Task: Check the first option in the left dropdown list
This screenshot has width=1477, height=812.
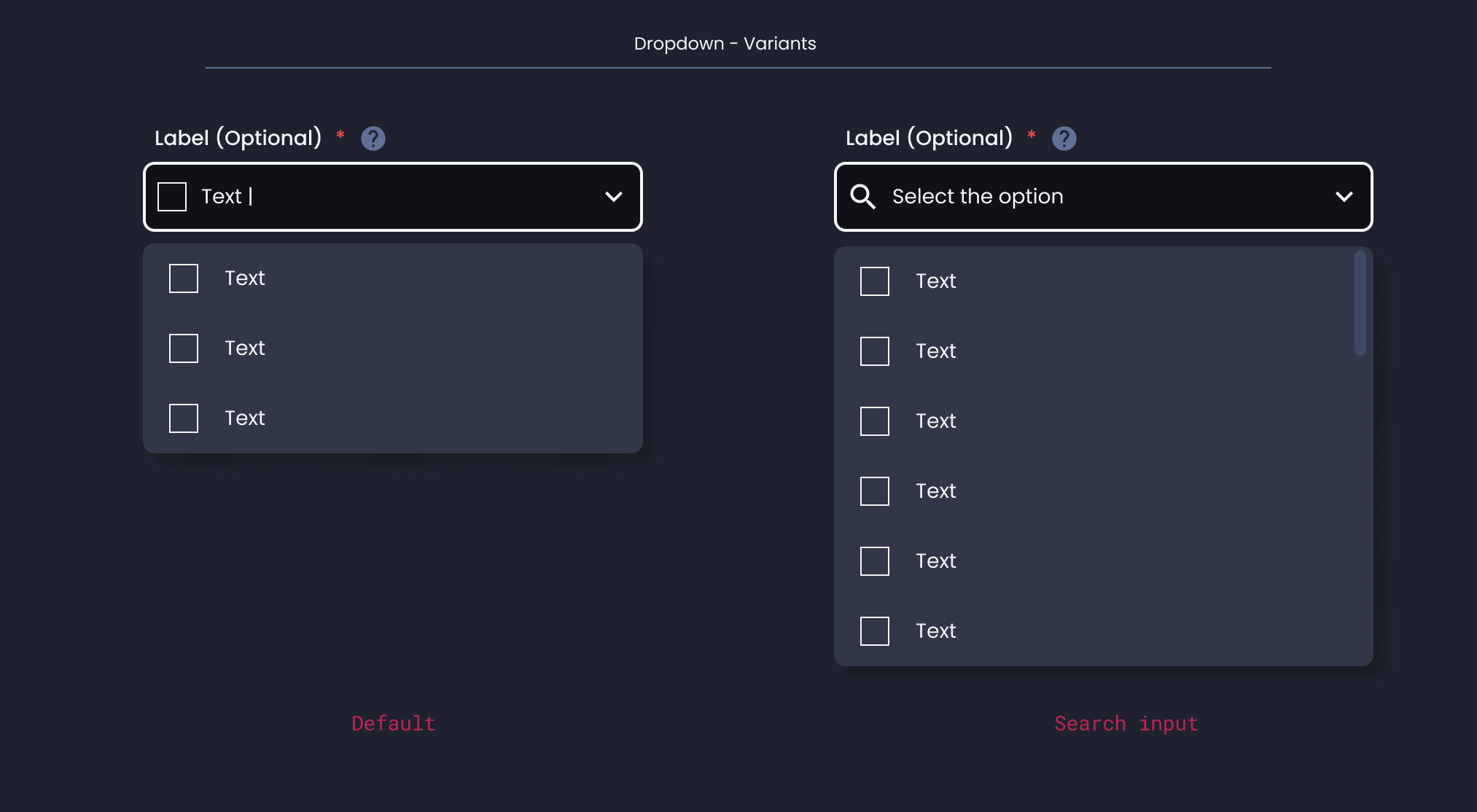Action: point(183,278)
